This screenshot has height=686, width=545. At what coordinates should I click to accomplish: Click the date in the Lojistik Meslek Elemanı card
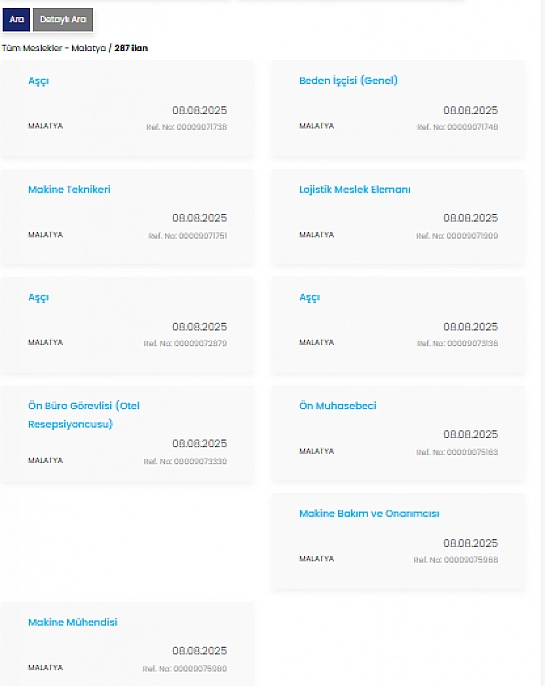(471, 218)
